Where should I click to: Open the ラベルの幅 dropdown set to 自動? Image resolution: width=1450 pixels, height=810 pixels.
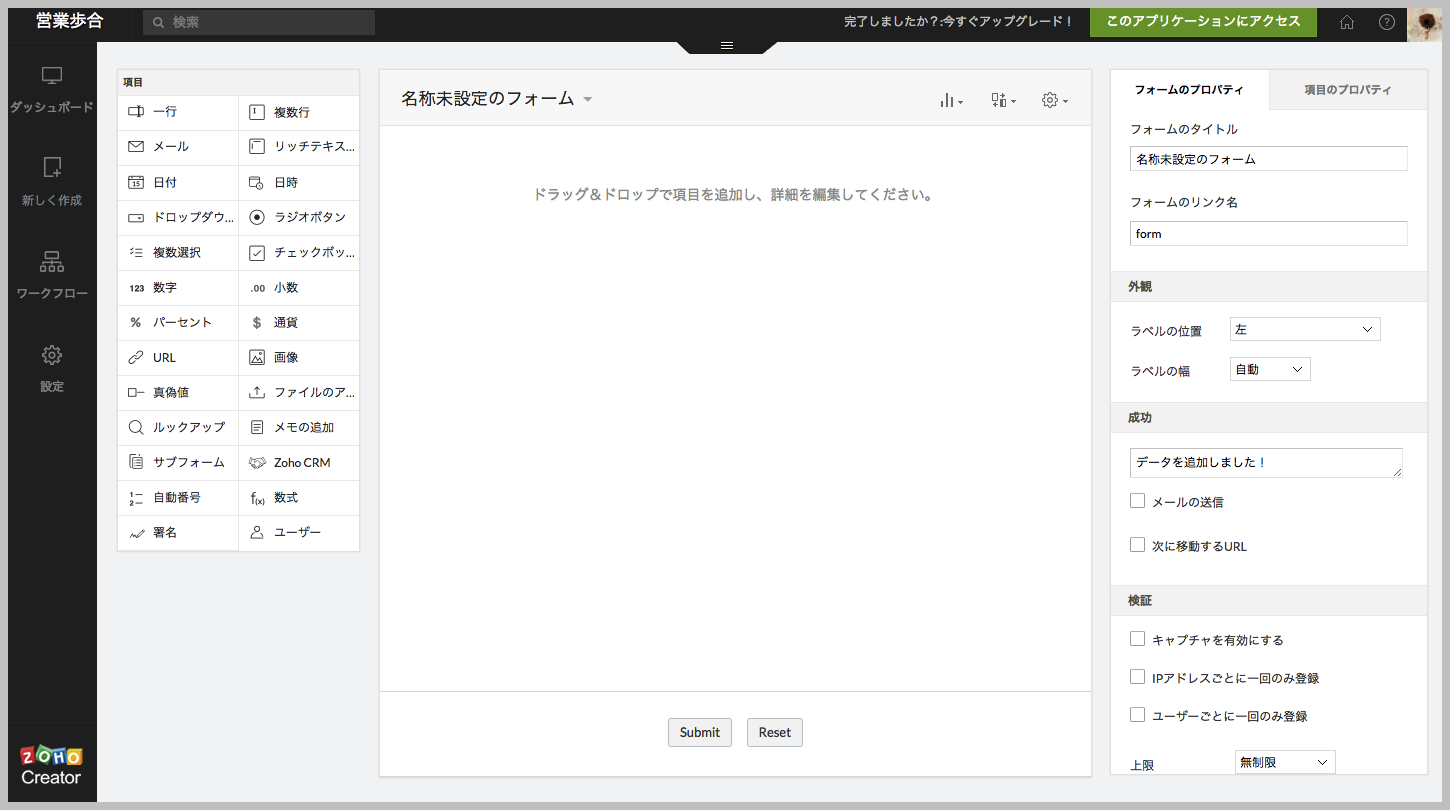click(1270, 370)
